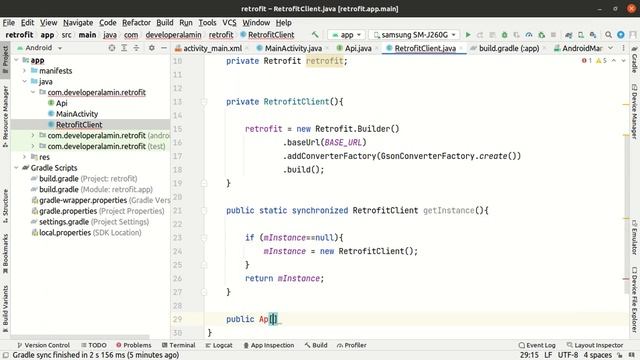Open Project panel gear settings
The height and width of the screenshot is (360, 640).
(151, 48)
